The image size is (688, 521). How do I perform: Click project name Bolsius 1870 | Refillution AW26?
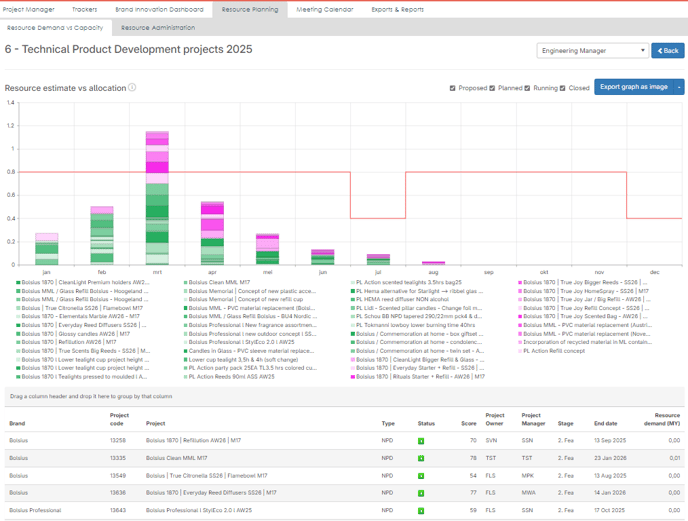coord(193,441)
